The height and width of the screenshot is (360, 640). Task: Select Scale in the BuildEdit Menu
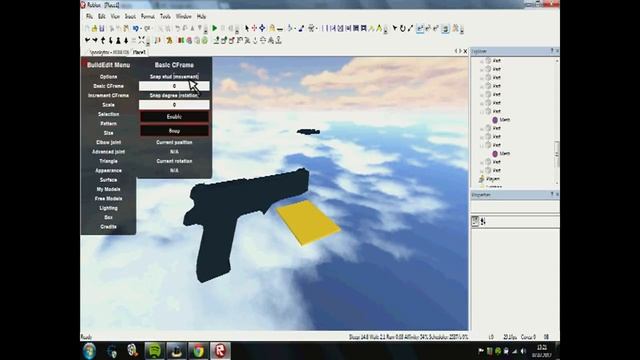click(109, 105)
